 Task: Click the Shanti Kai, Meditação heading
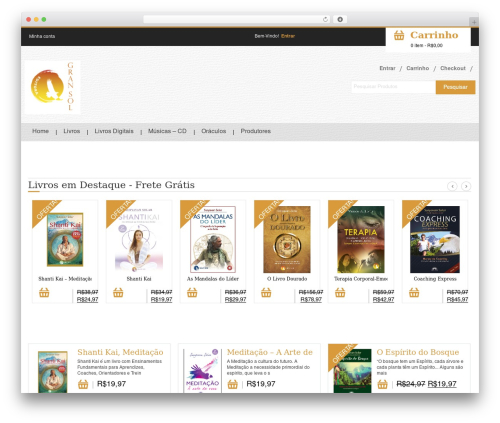click(x=120, y=352)
